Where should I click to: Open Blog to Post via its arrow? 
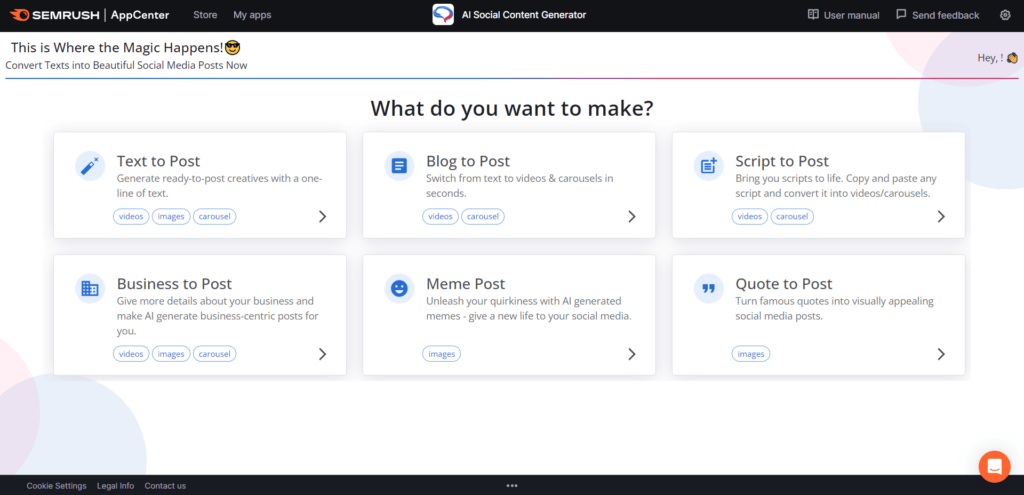pyautogui.click(x=632, y=217)
